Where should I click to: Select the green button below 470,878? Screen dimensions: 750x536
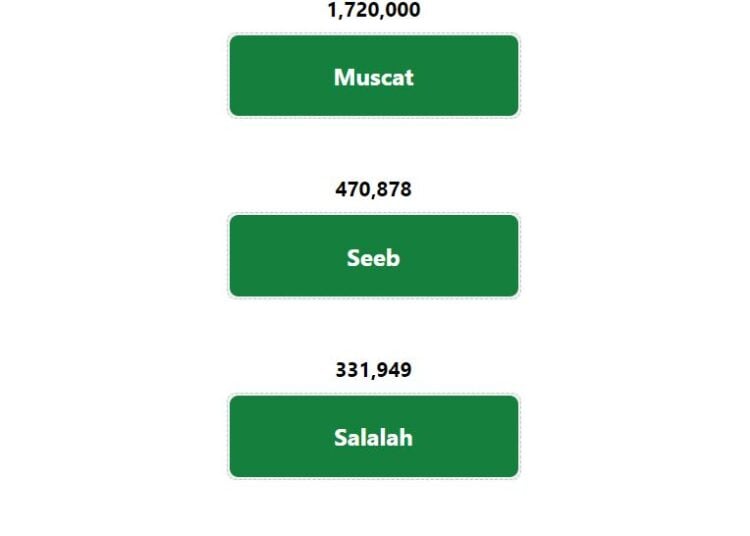(374, 256)
